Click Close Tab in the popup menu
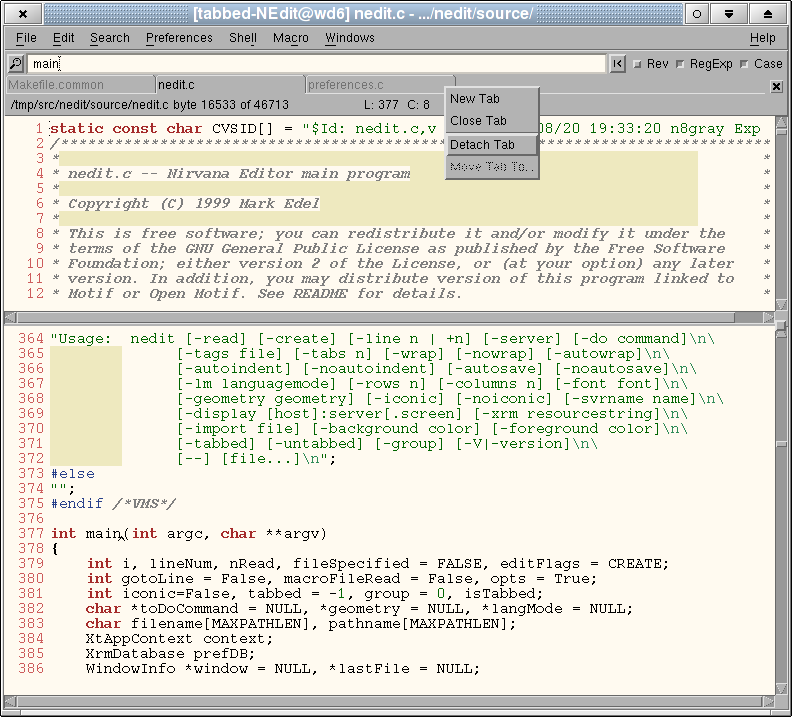Screen dimensions: 792x717 pos(478,121)
